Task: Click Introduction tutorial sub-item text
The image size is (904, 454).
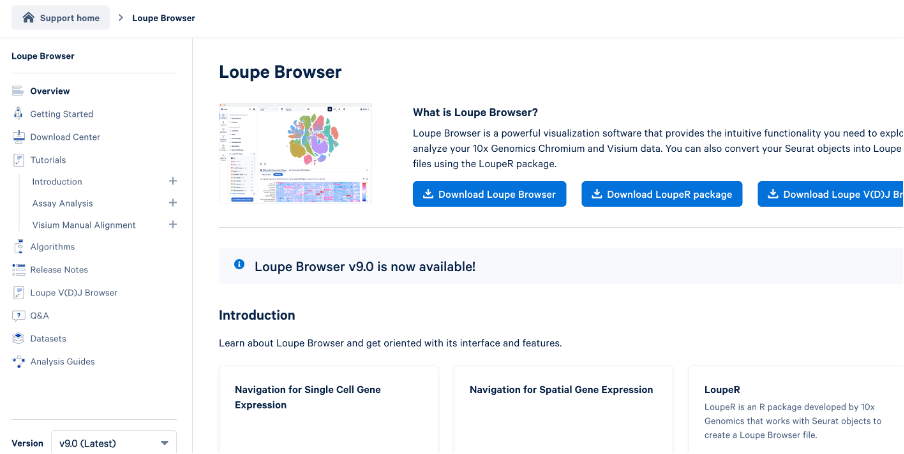Action: [57, 181]
